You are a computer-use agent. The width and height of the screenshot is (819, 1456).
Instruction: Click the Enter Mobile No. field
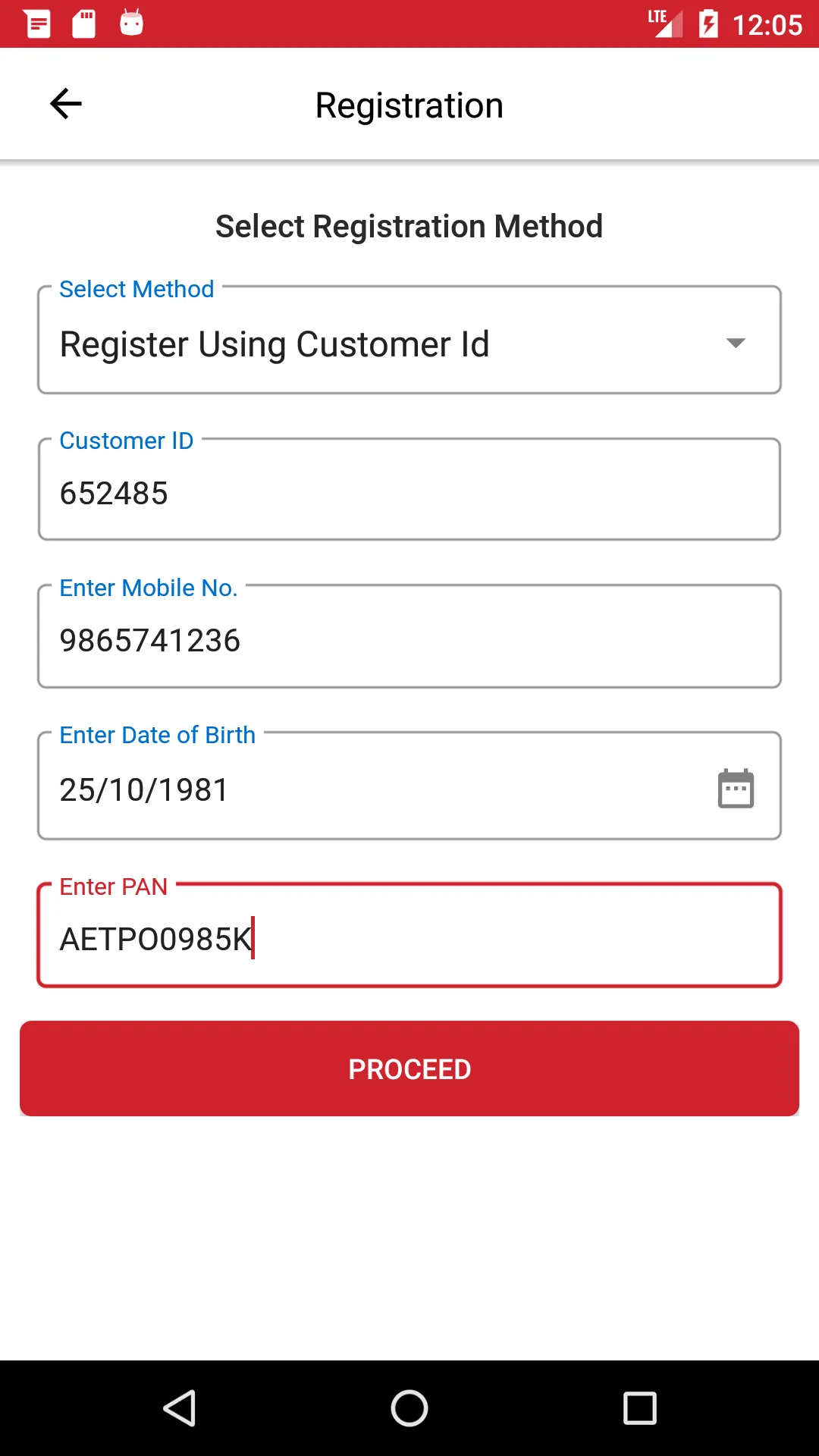409,640
